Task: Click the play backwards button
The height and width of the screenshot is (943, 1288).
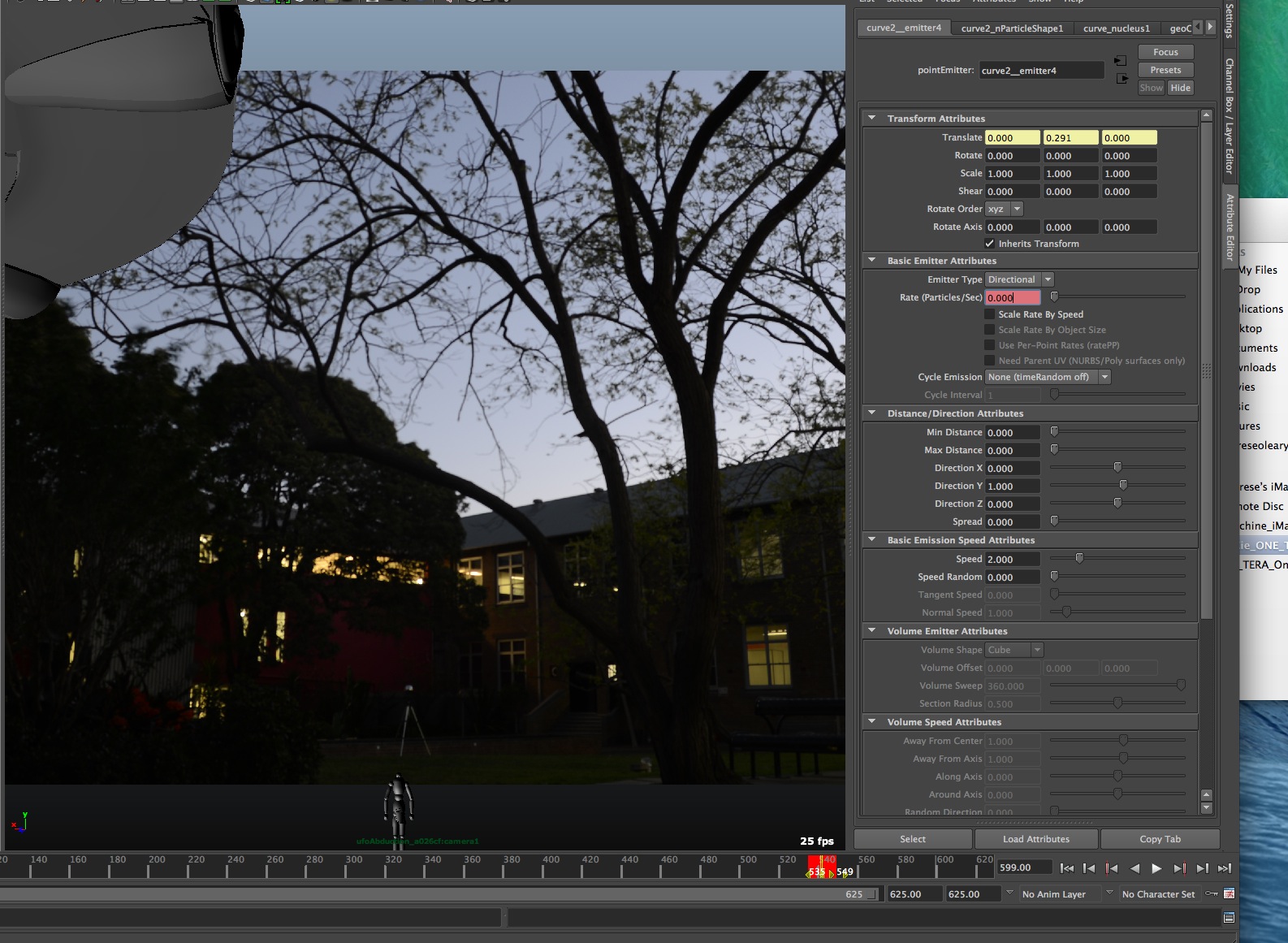Action: [x=1135, y=868]
